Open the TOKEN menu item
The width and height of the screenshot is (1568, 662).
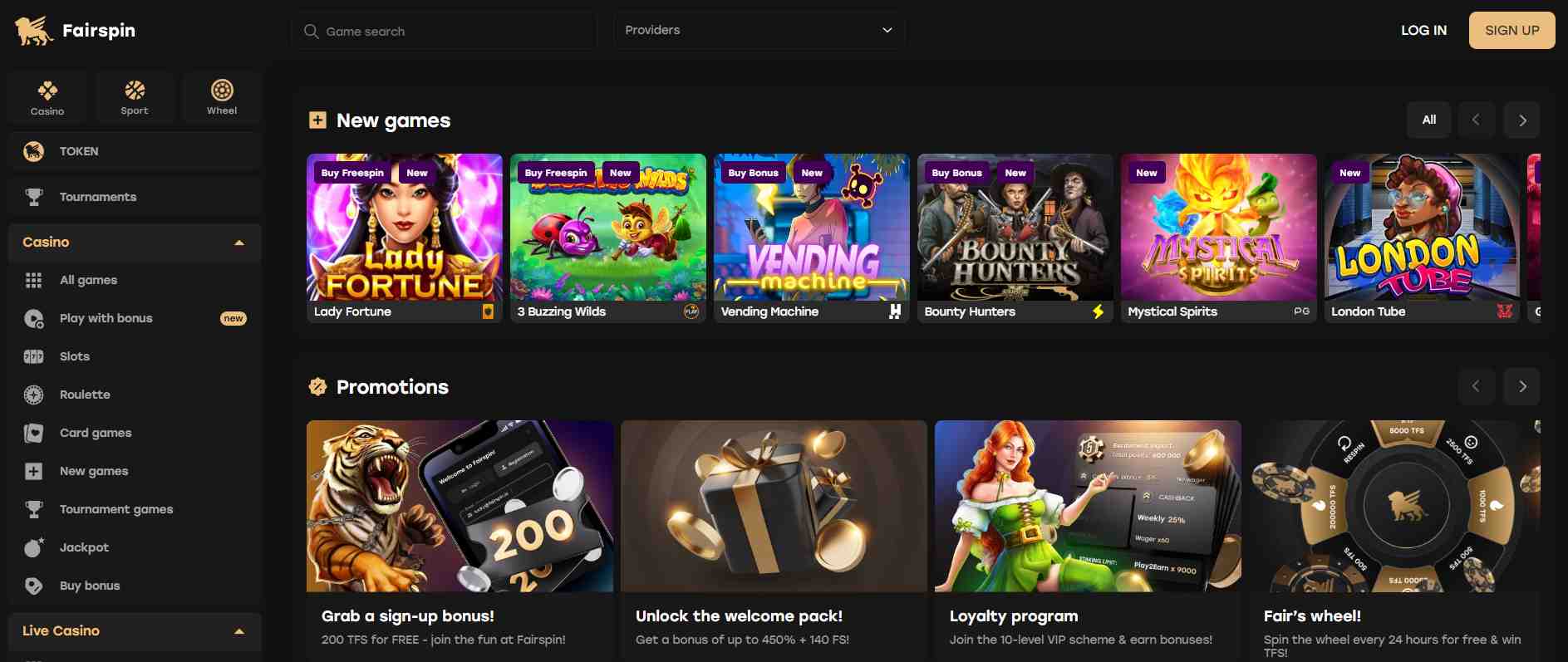click(135, 151)
